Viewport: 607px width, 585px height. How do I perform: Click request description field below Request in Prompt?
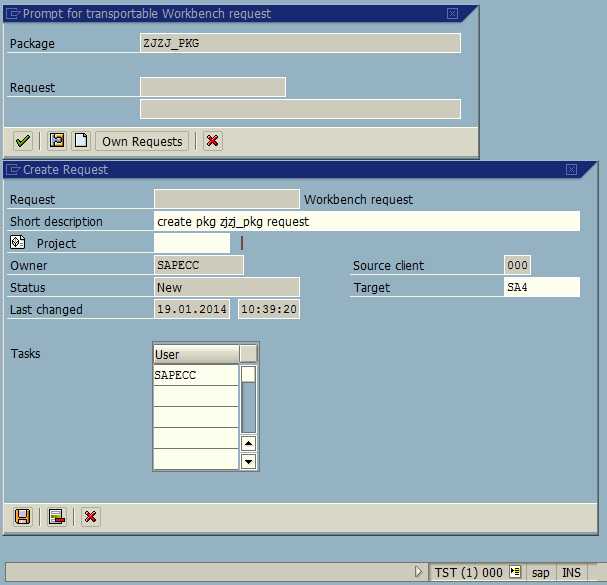(x=300, y=109)
